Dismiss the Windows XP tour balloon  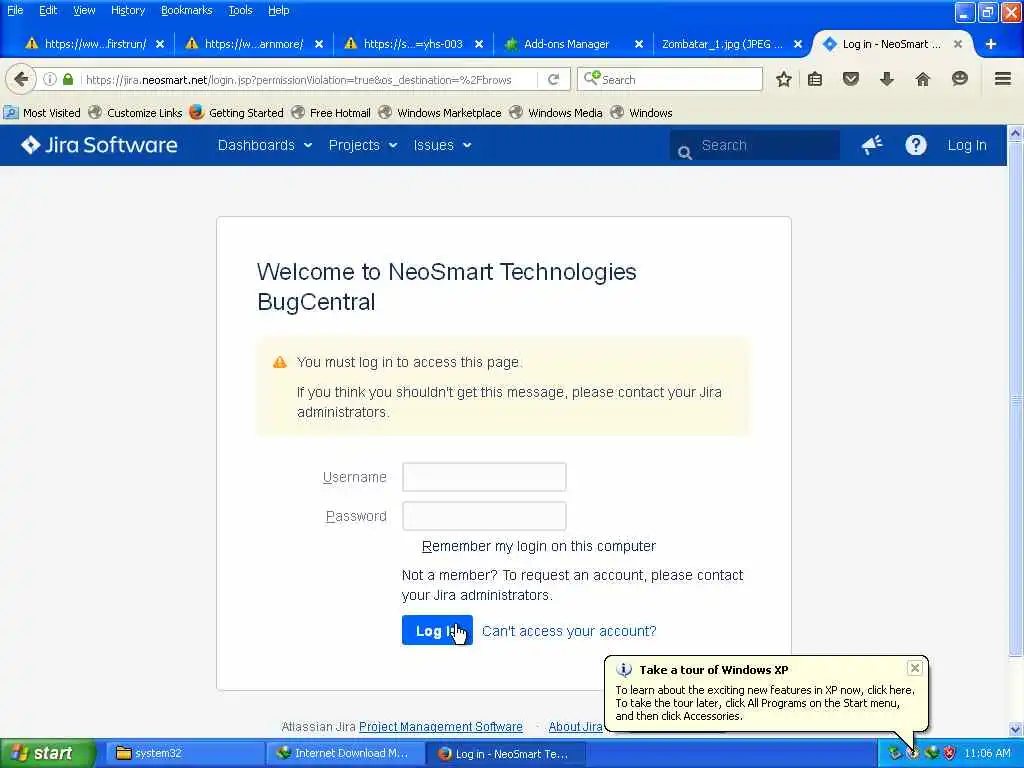(914, 668)
